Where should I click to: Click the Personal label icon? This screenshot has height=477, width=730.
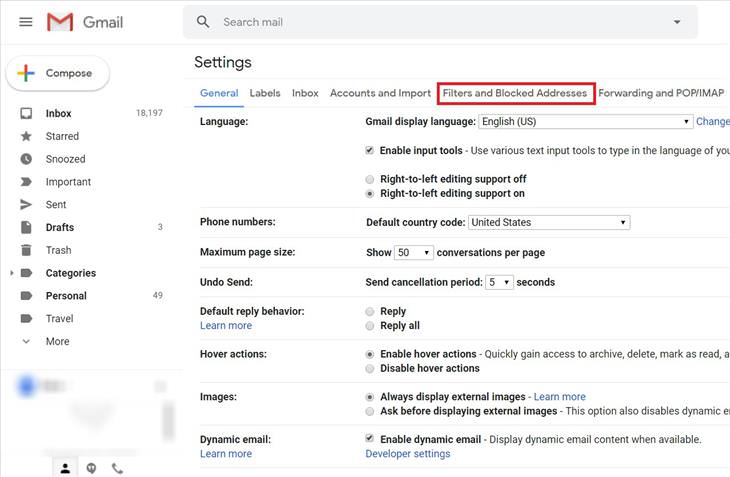[x=27, y=296]
